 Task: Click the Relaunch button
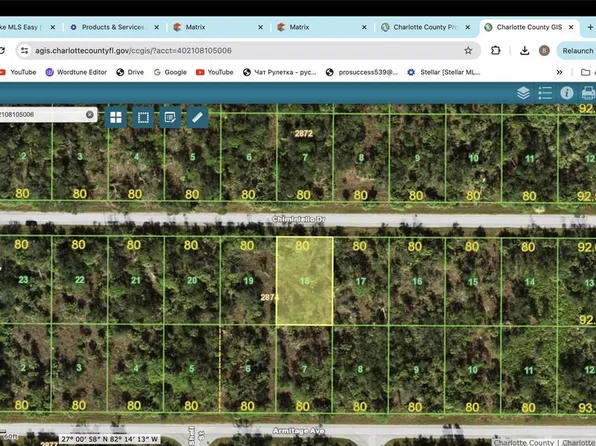point(577,51)
